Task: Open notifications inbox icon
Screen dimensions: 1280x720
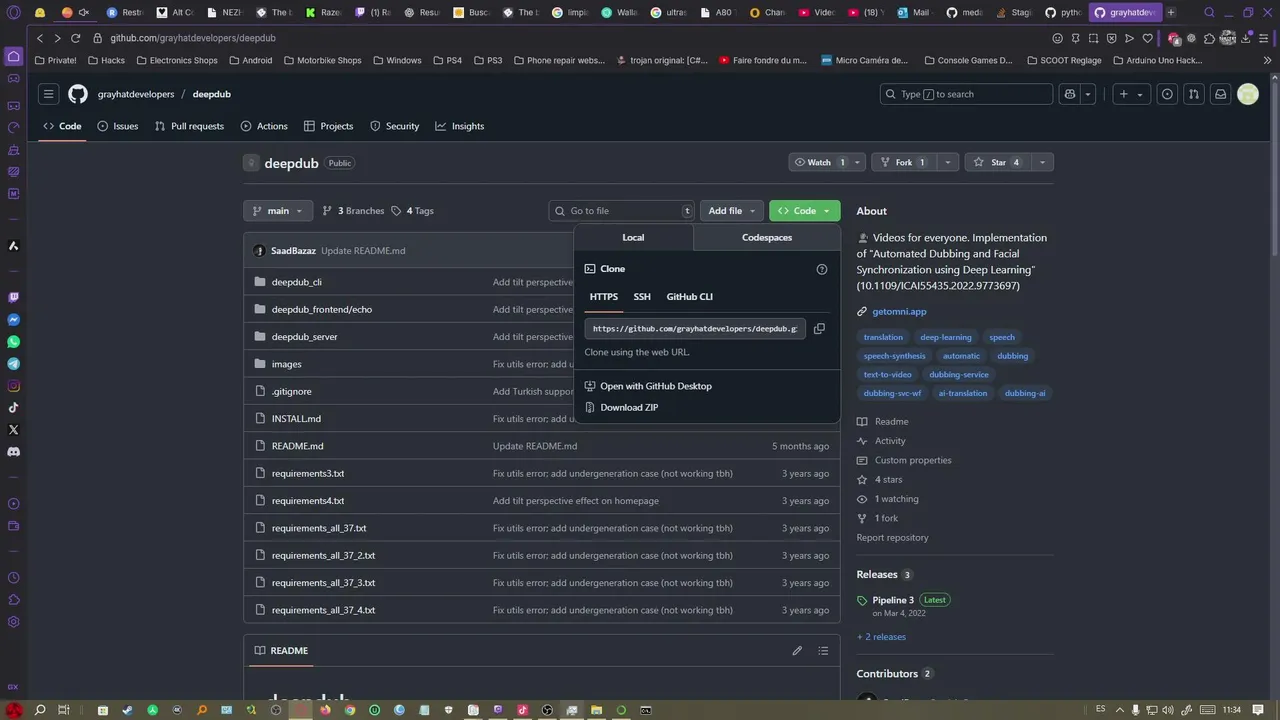Action: (x=1220, y=94)
